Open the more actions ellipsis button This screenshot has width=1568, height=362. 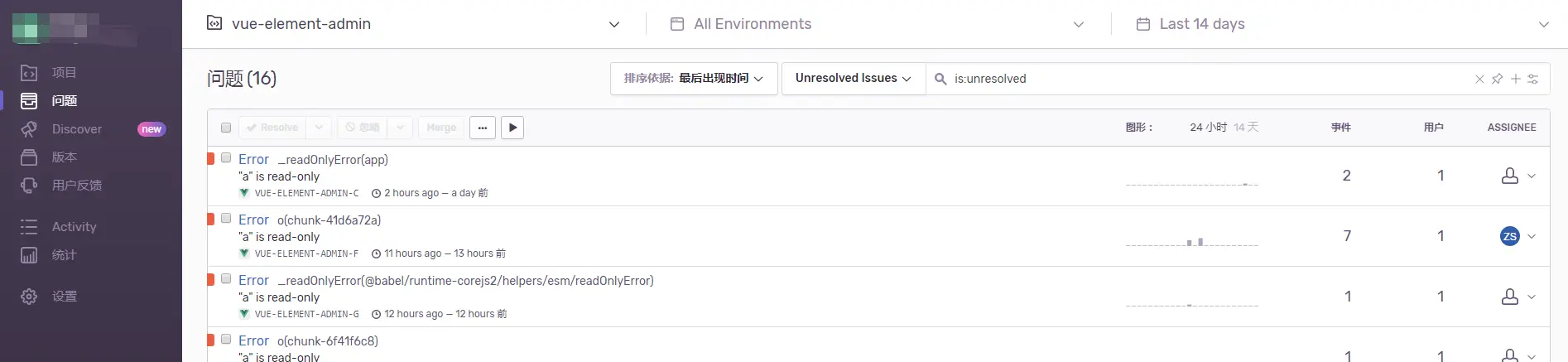point(483,128)
